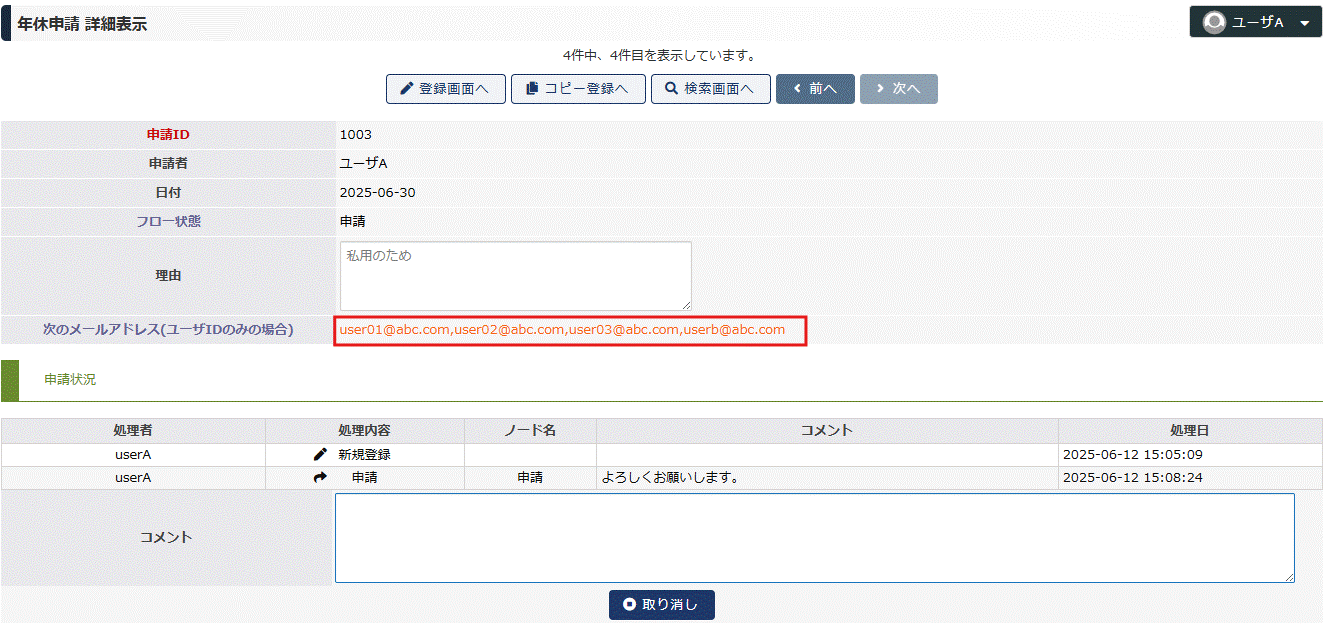
Task: Click the 次のメールアドレス(ユーザIDのみの場合) label
Action: point(168,329)
